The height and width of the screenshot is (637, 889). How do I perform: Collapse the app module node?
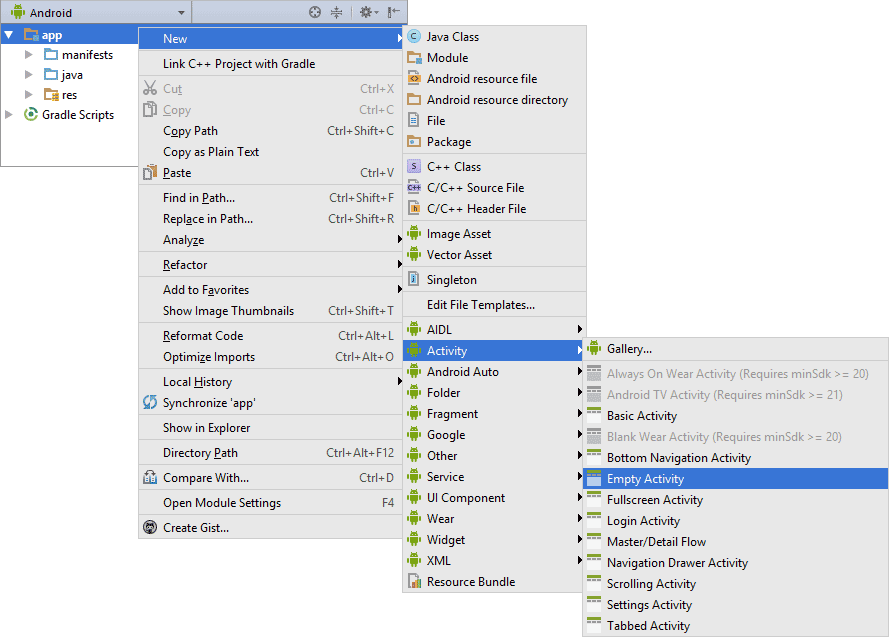pos(9,35)
